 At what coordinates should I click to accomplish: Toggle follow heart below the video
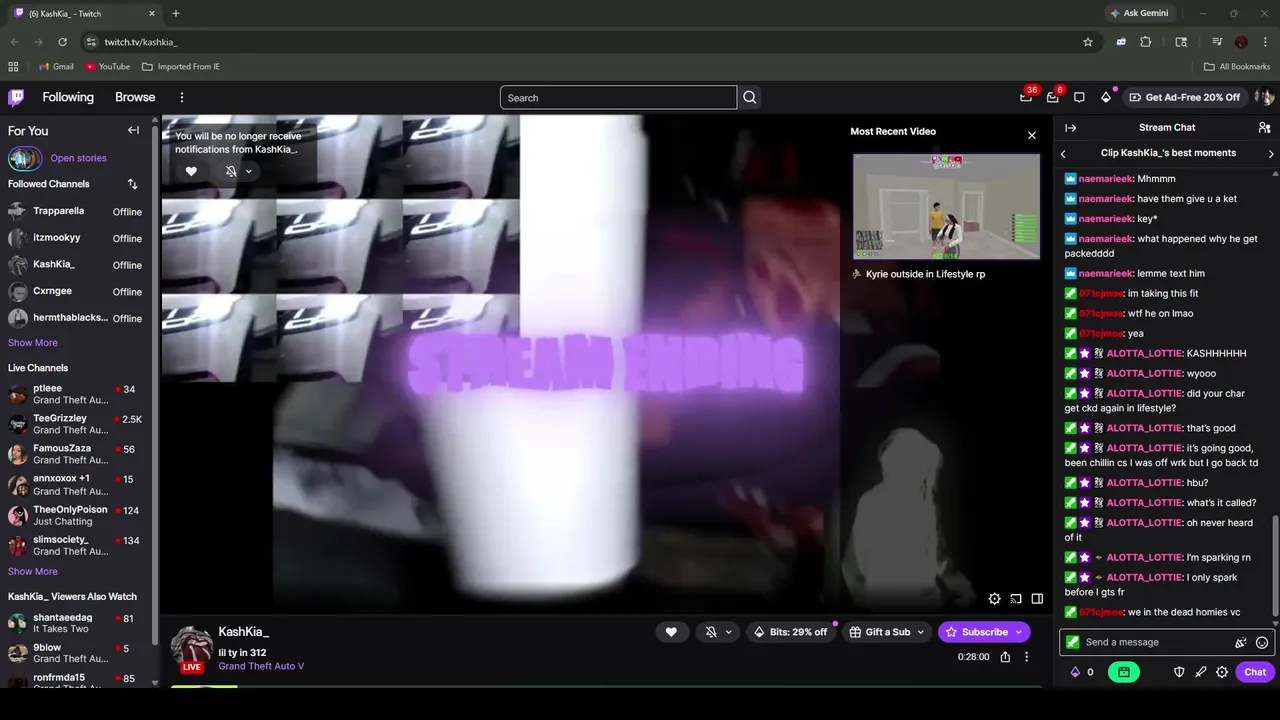tap(671, 632)
